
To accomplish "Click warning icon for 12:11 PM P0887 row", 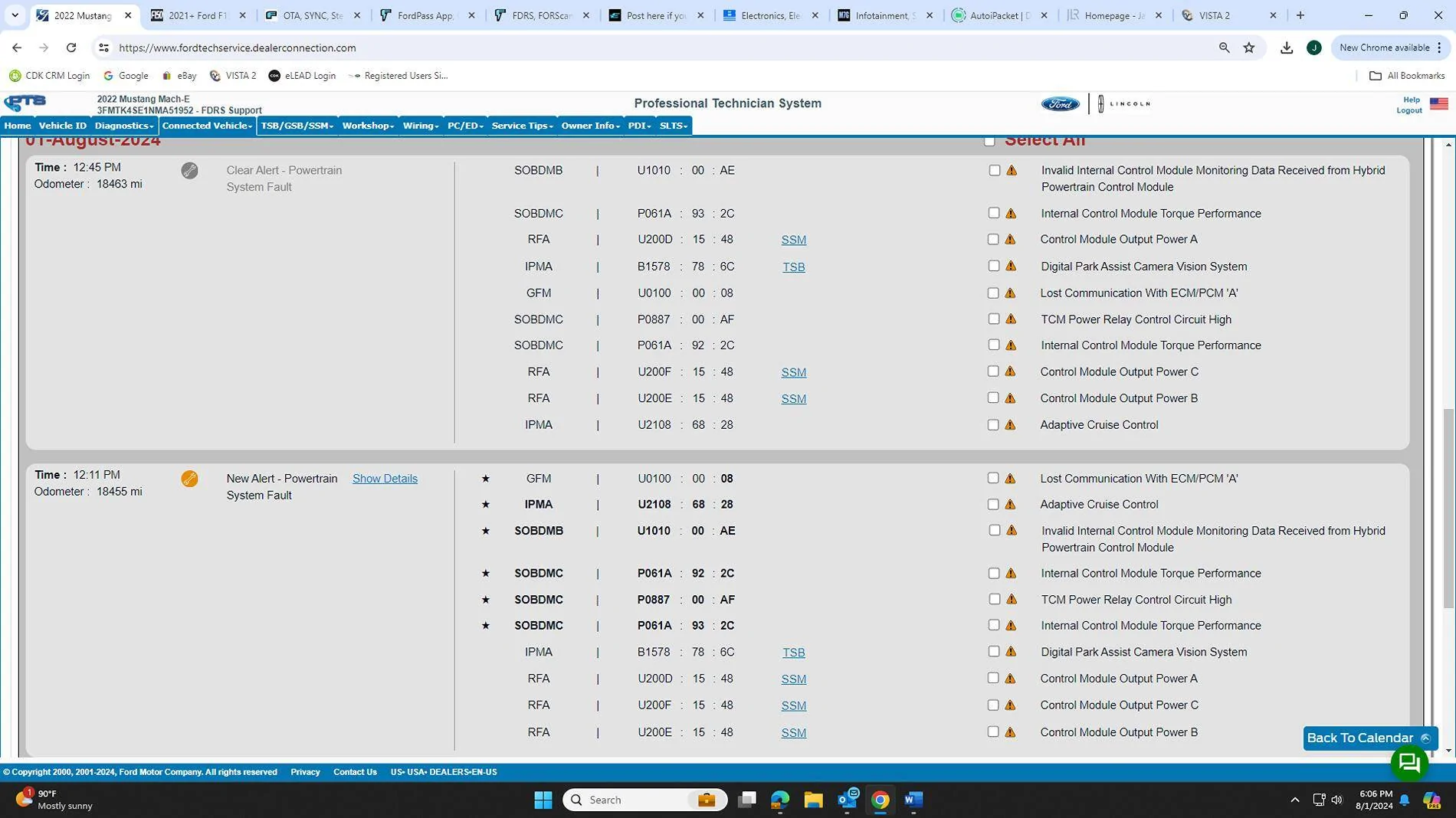I will pyautogui.click(x=1011, y=600).
